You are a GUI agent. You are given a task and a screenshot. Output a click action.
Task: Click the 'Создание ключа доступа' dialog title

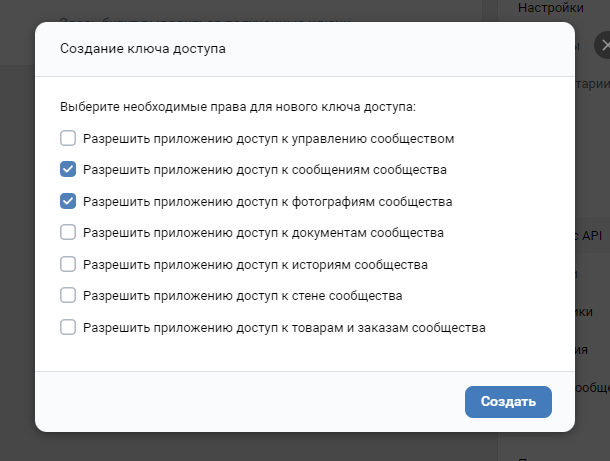pos(143,48)
